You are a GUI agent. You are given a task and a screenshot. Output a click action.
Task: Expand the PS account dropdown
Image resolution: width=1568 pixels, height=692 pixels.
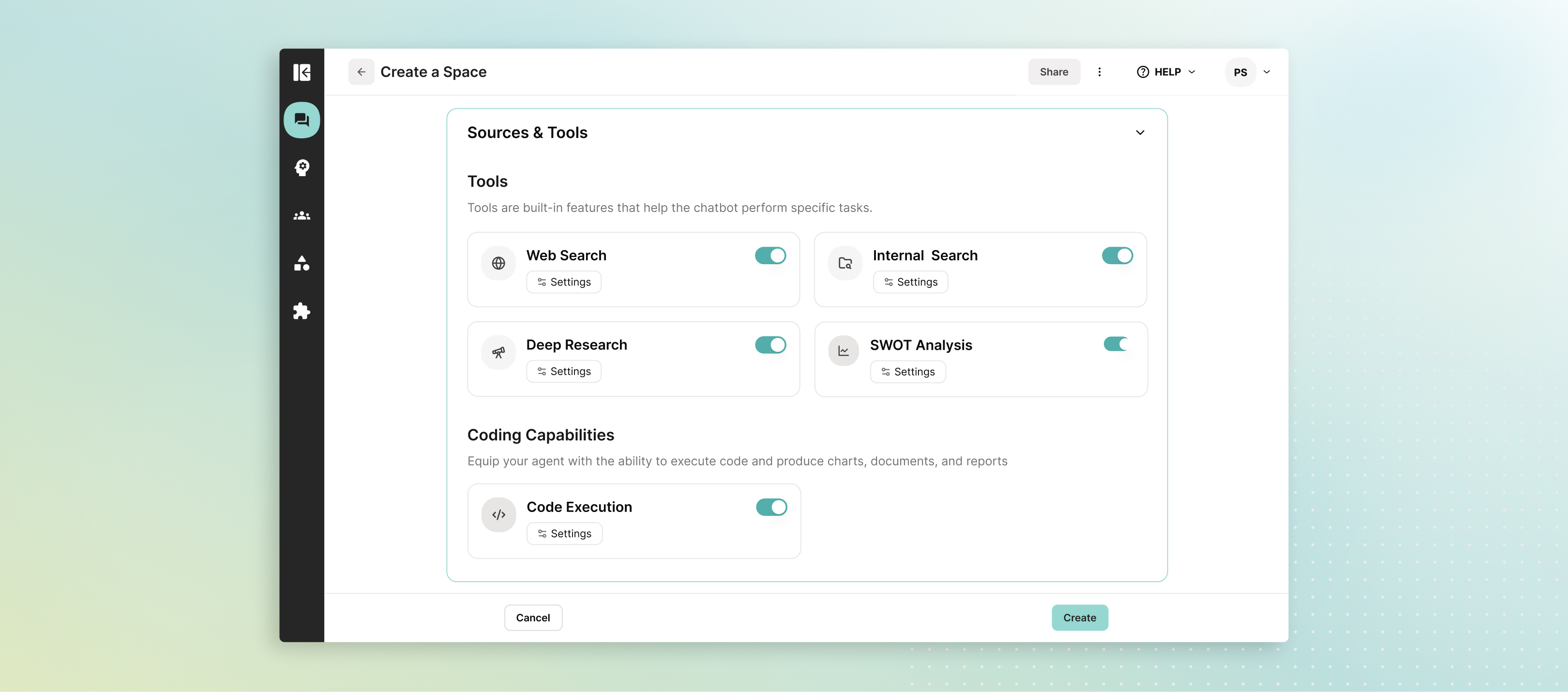coord(1266,72)
